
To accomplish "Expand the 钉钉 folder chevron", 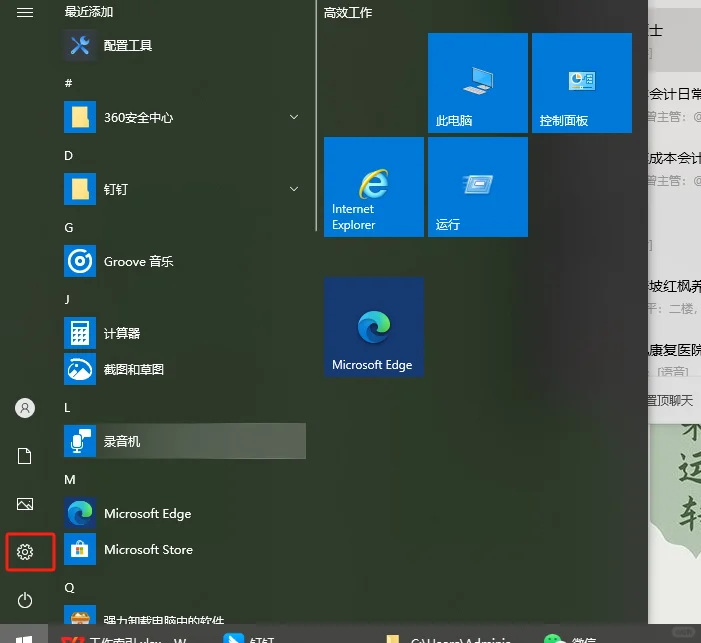I will pos(294,189).
